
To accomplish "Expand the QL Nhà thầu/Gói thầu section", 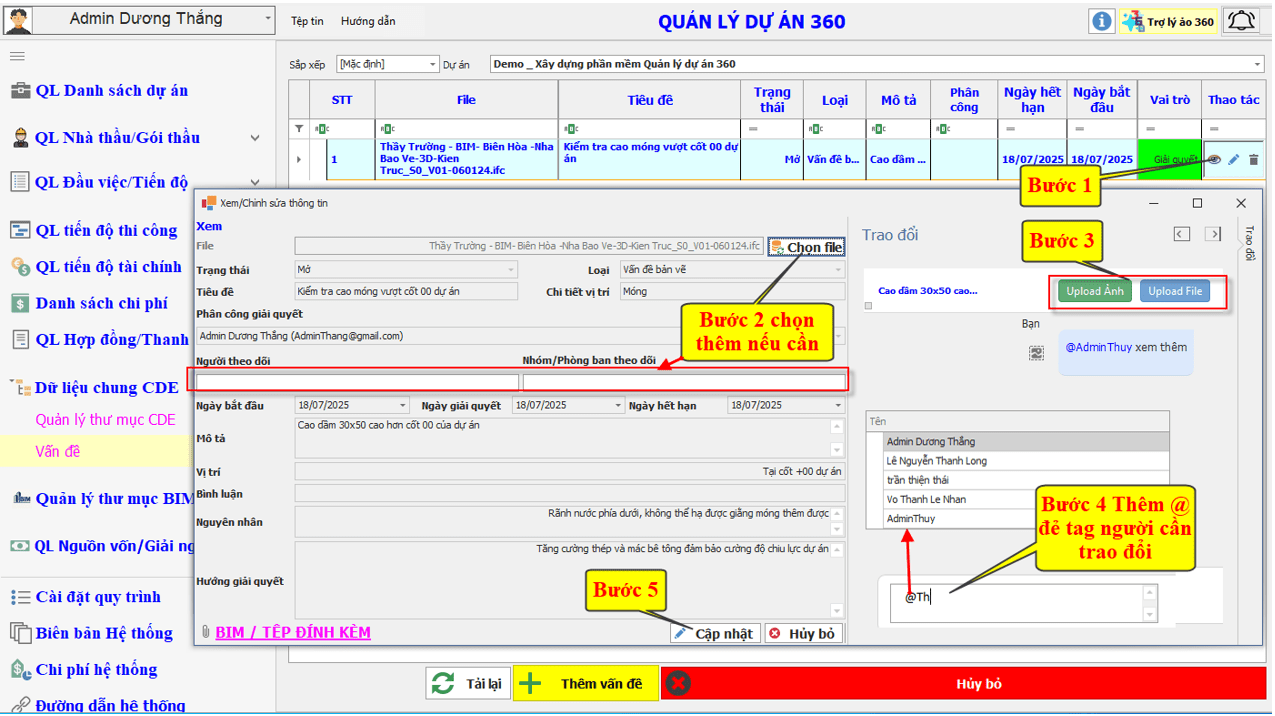I will (255, 138).
